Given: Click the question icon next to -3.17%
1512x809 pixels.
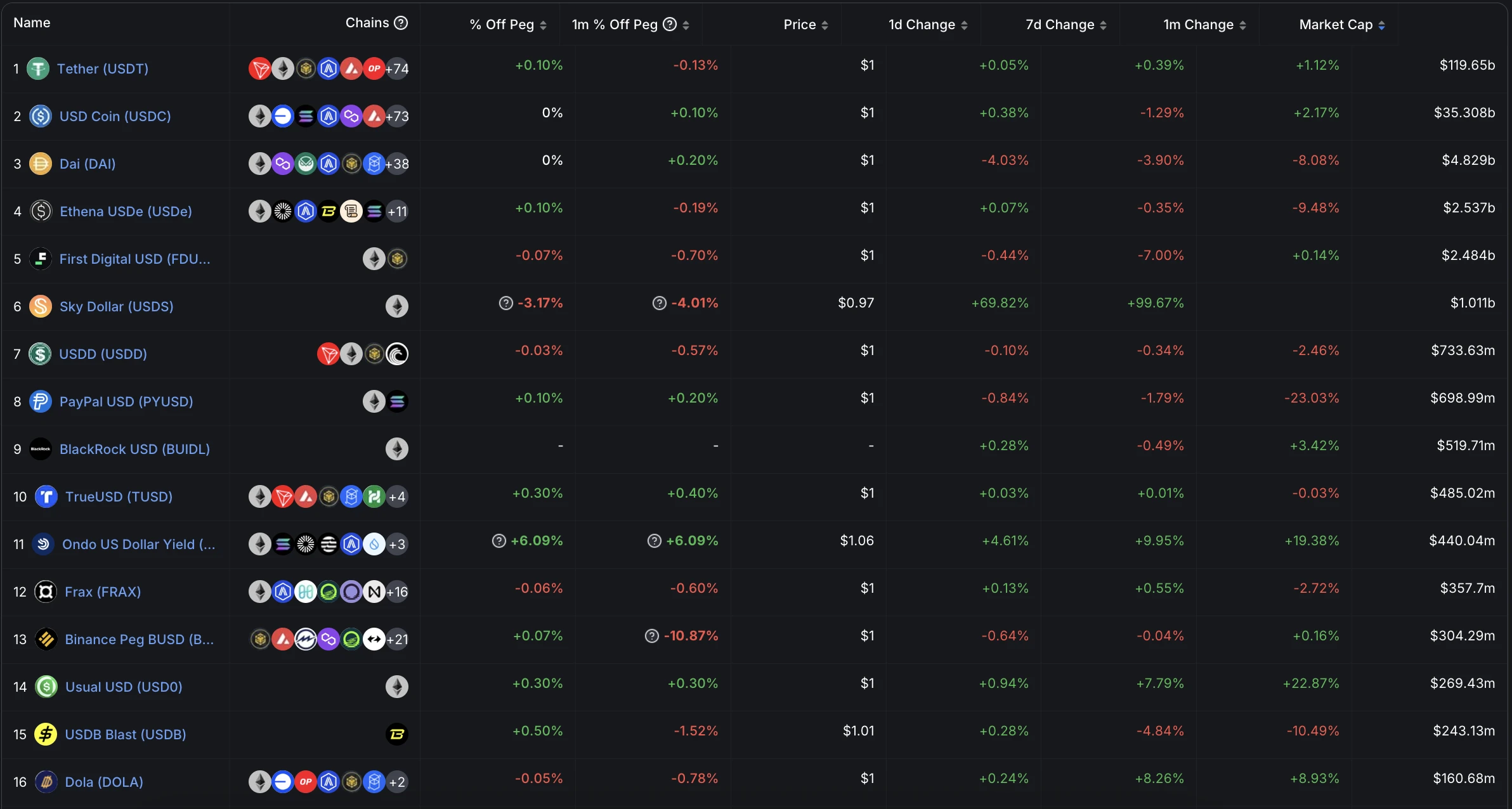Looking at the screenshot, I should 505,303.
